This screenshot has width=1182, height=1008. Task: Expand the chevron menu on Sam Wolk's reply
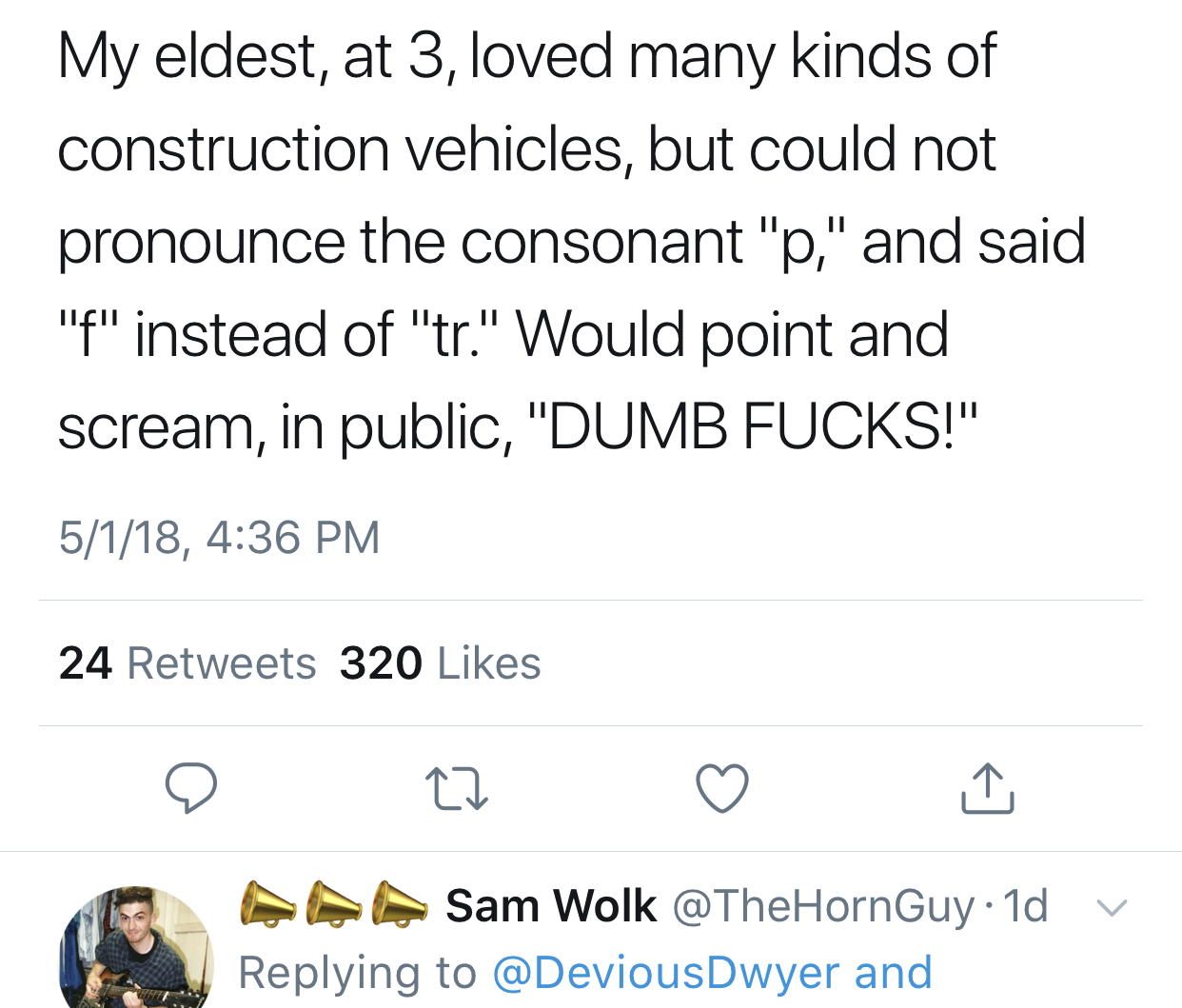(1112, 907)
